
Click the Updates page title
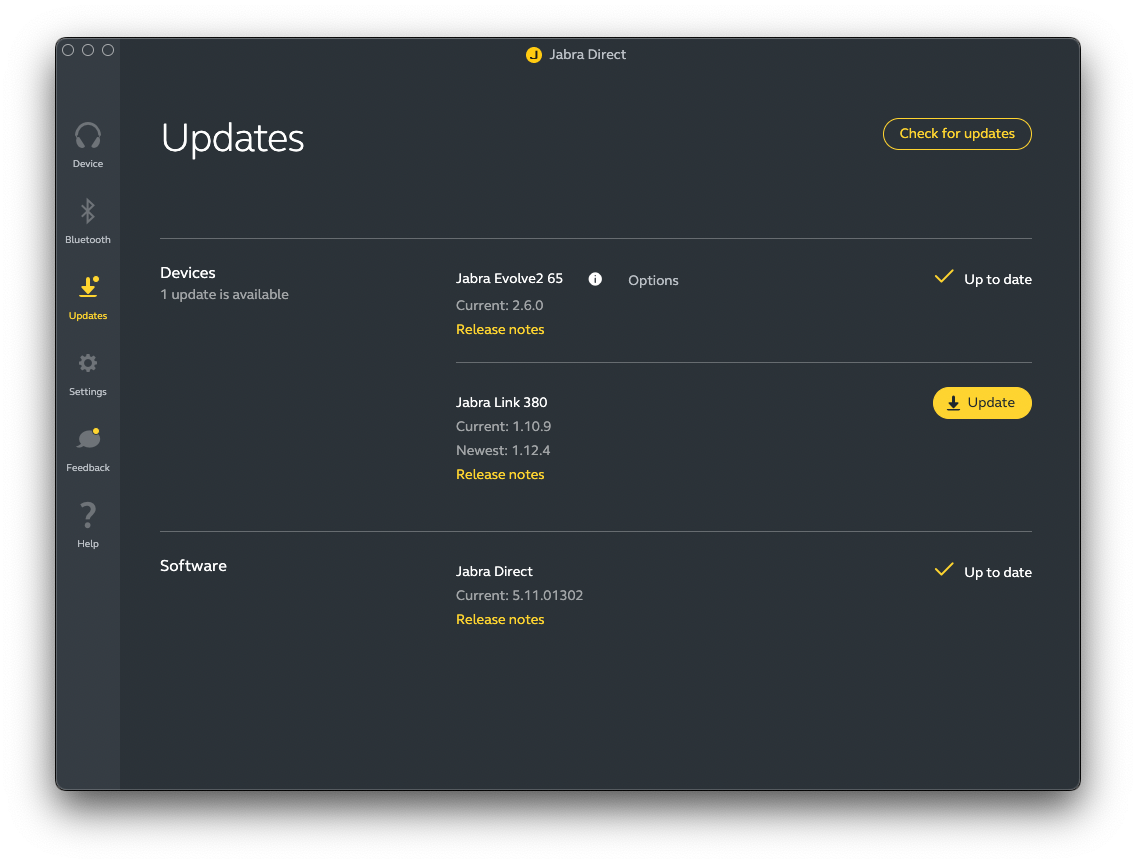[x=233, y=138]
